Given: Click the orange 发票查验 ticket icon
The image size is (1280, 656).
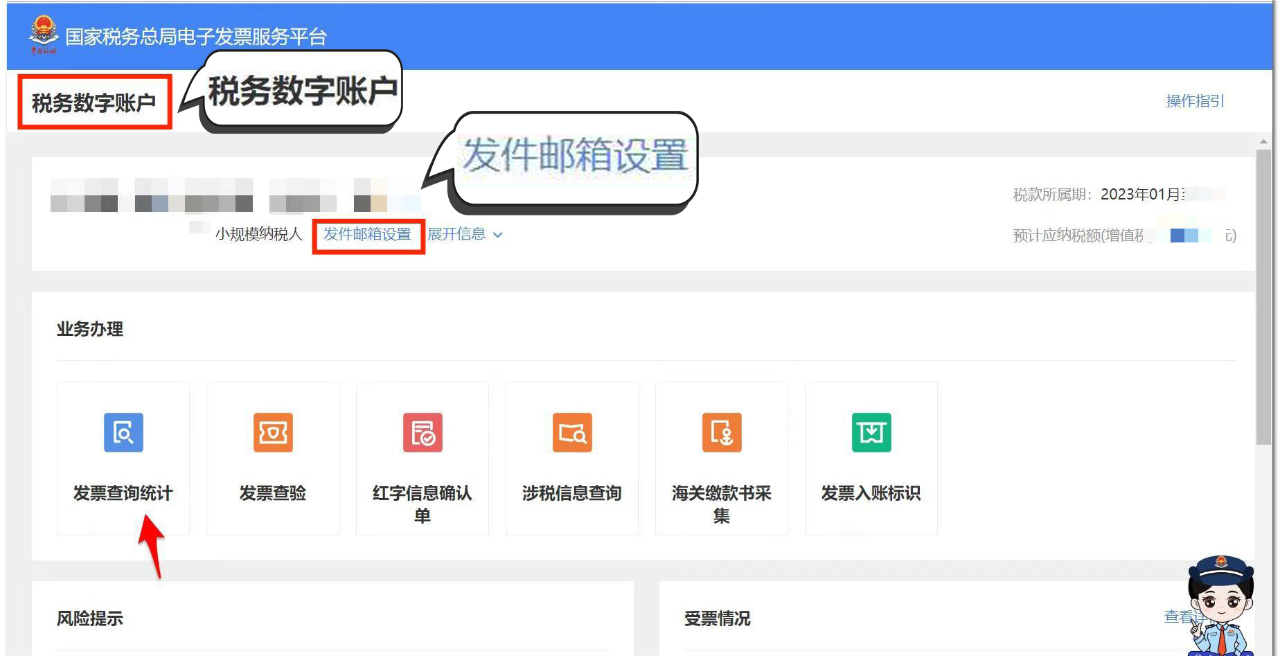Looking at the screenshot, I should (x=273, y=433).
